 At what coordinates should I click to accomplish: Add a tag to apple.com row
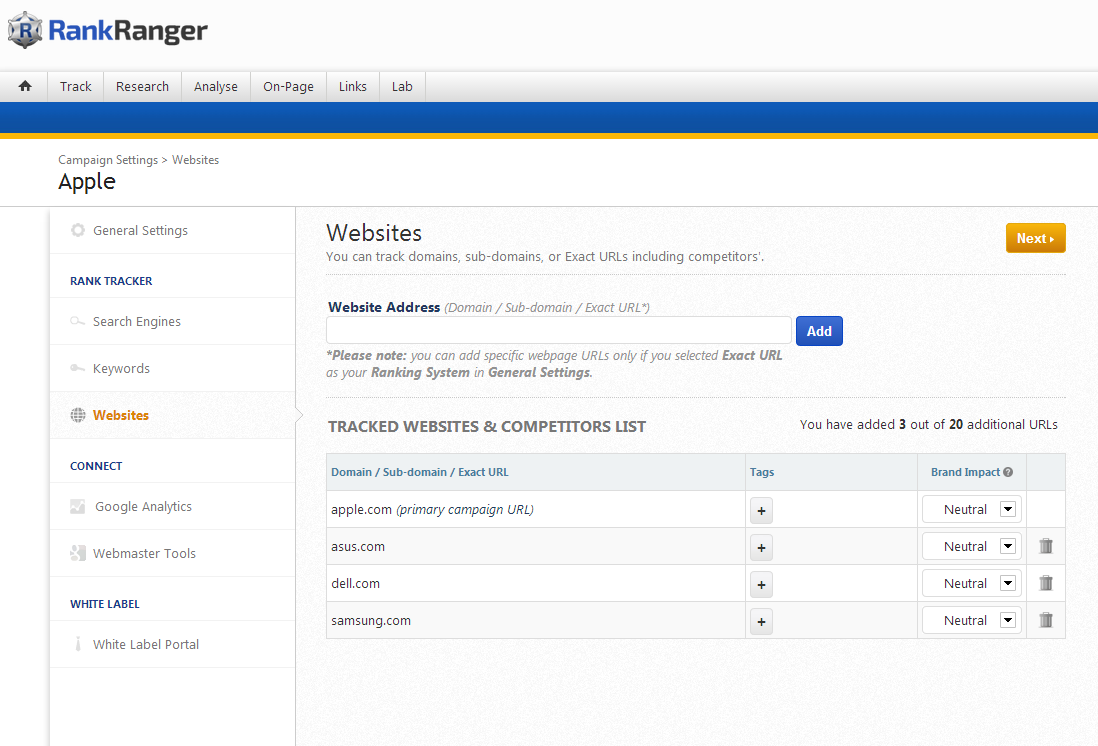click(761, 511)
